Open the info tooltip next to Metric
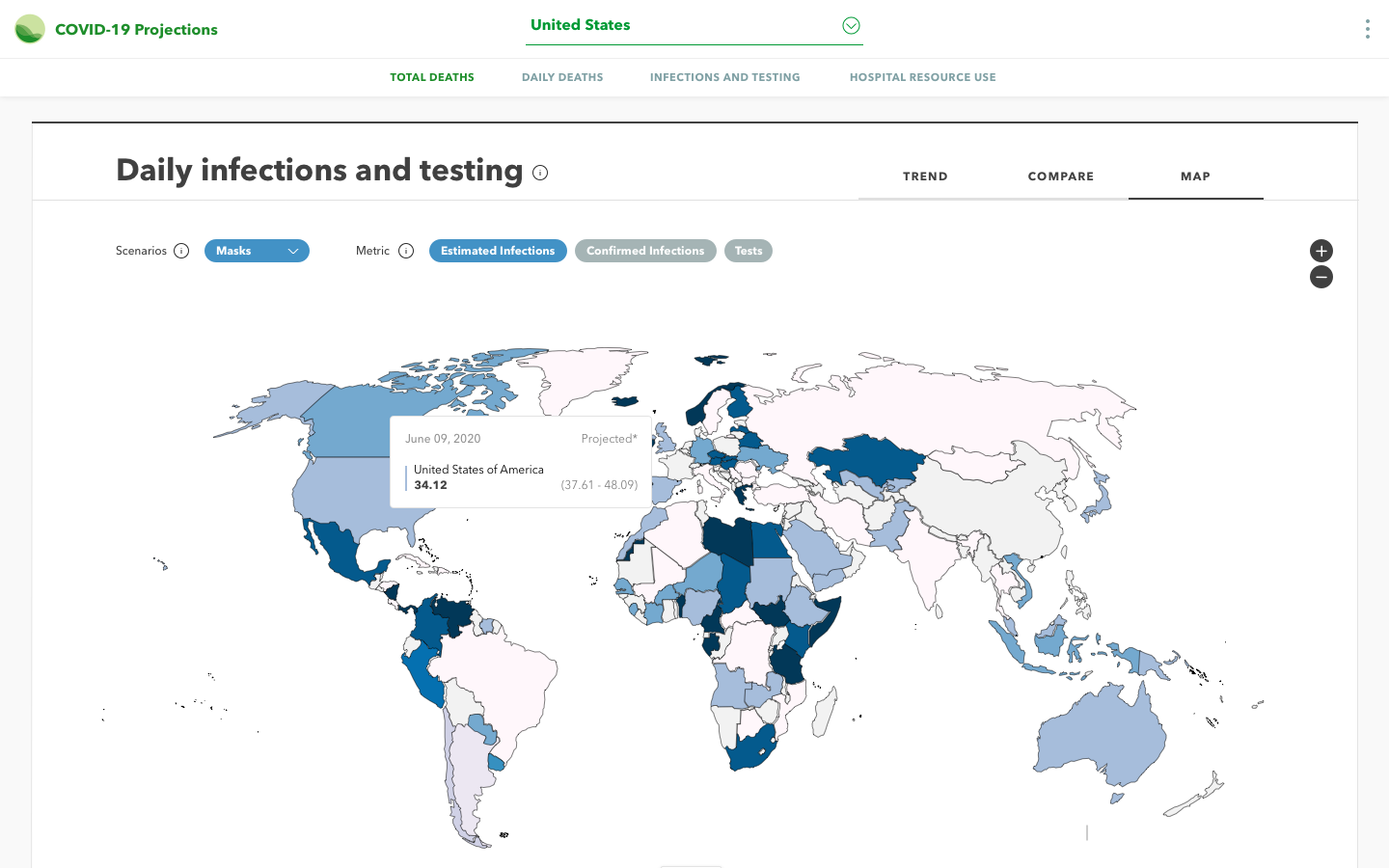1389x868 pixels. [405, 251]
